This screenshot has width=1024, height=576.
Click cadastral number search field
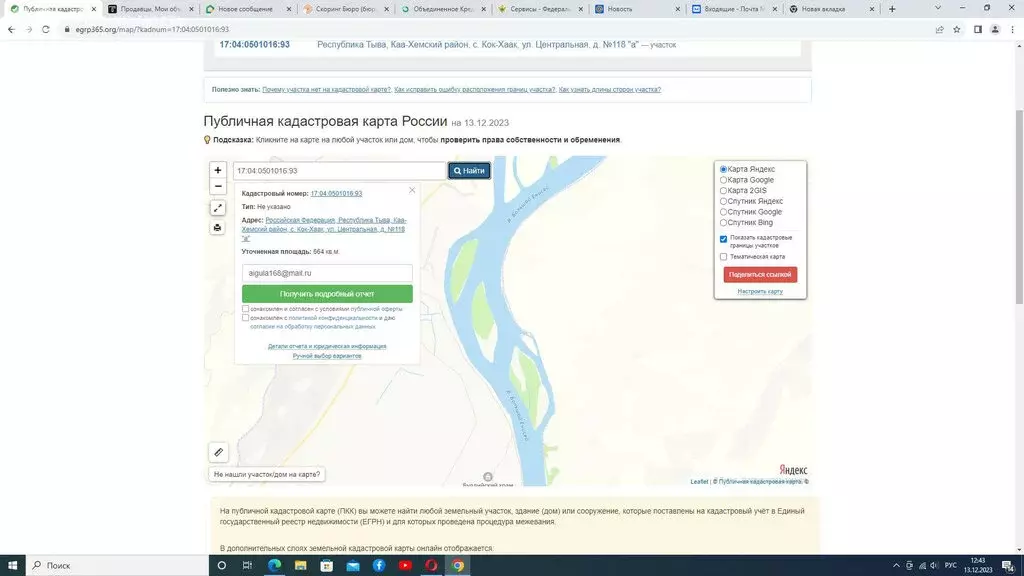pos(340,170)
